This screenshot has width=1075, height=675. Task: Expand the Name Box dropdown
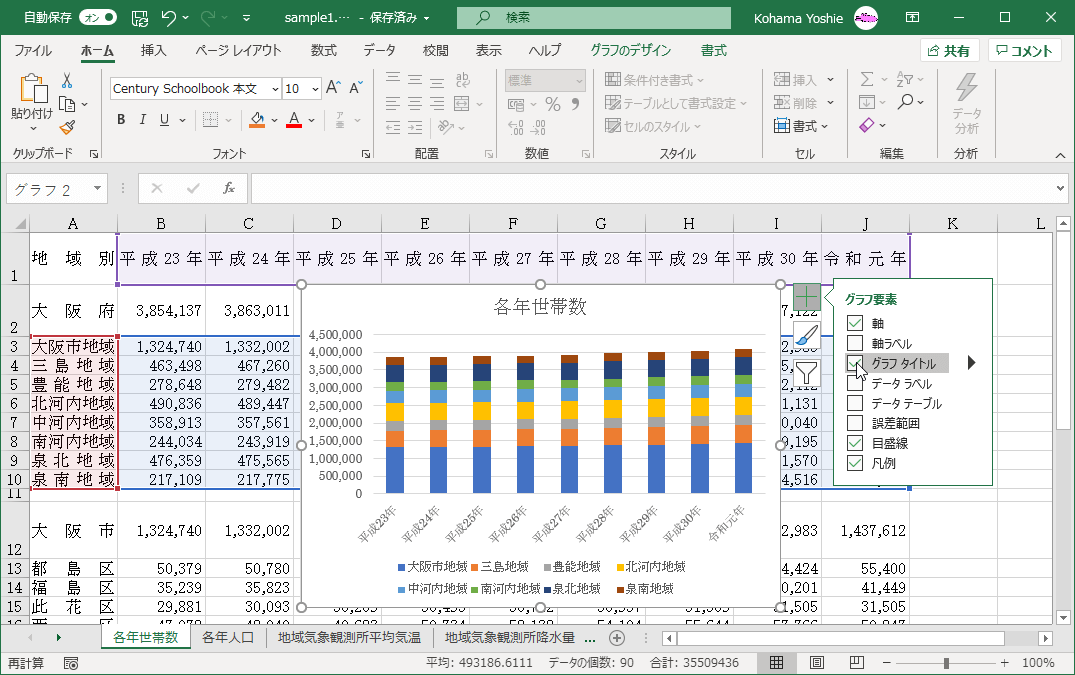point(98,188)
